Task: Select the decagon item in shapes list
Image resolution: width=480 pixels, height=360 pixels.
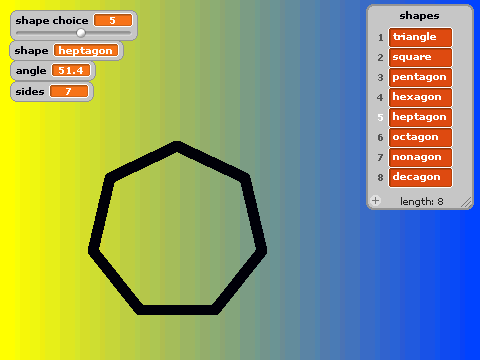Action: [x=420, y=177]
